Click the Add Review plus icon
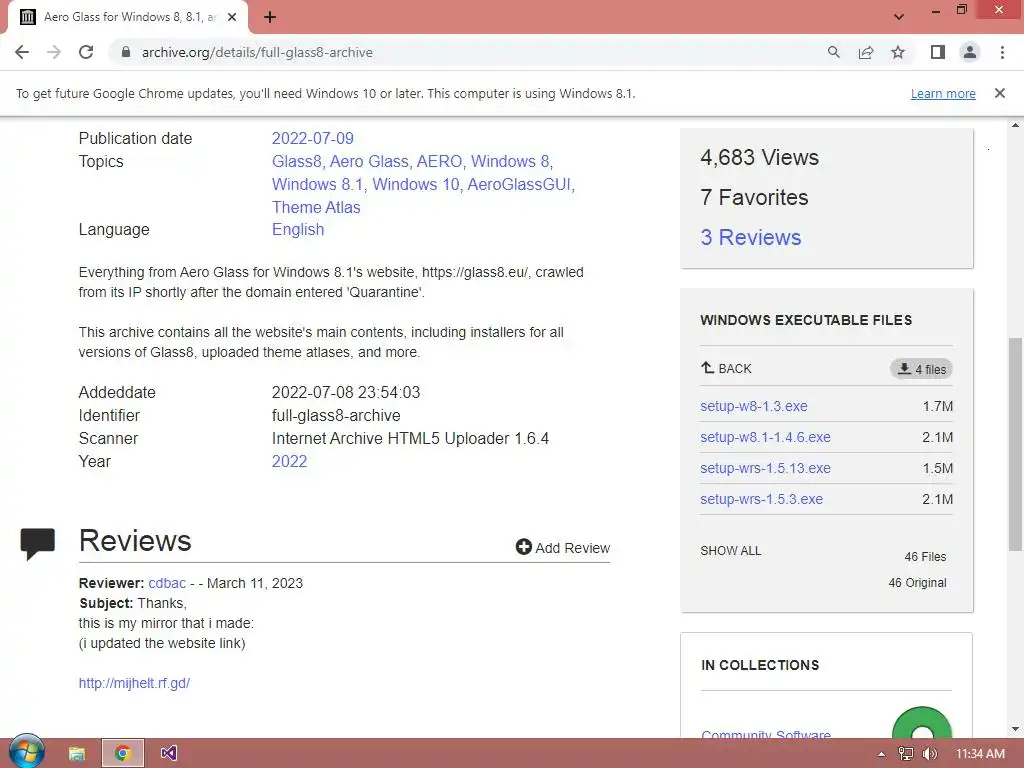 point(523,547)
